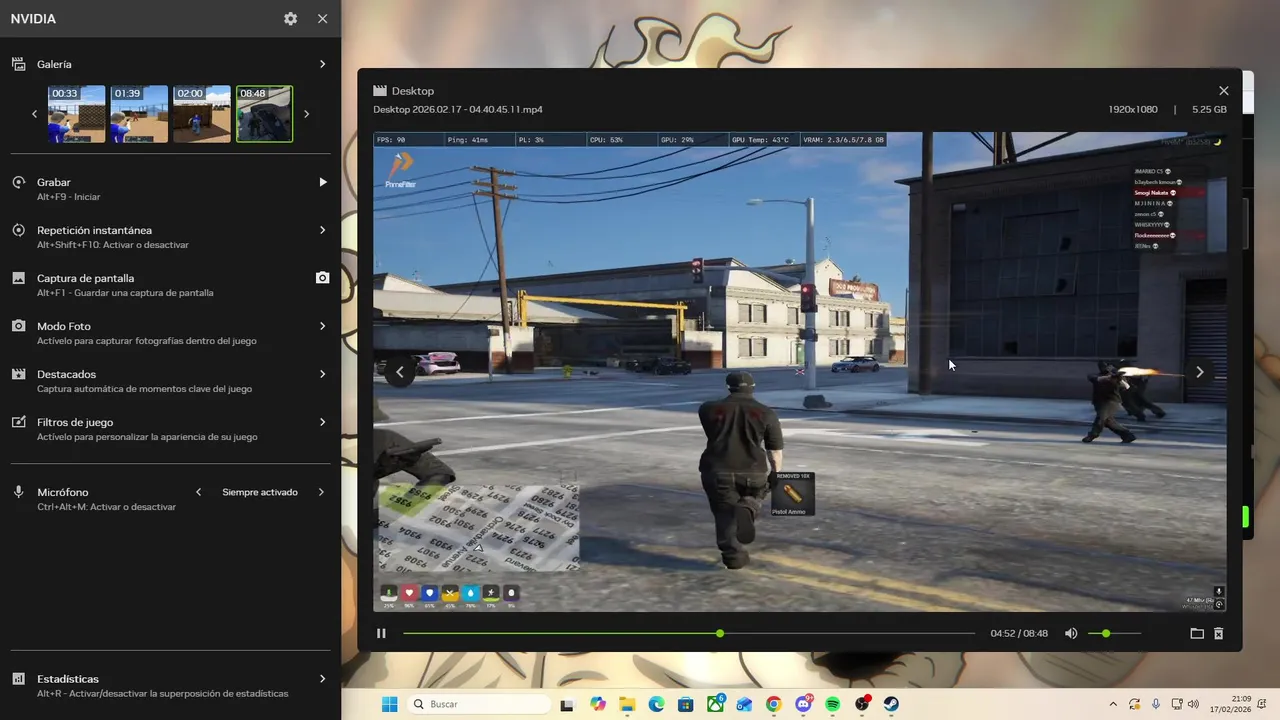Image resolution: width=1280 pixels, height=720 pixels.
Task: Delete the video with trash icon
Action: [1218, 633]
